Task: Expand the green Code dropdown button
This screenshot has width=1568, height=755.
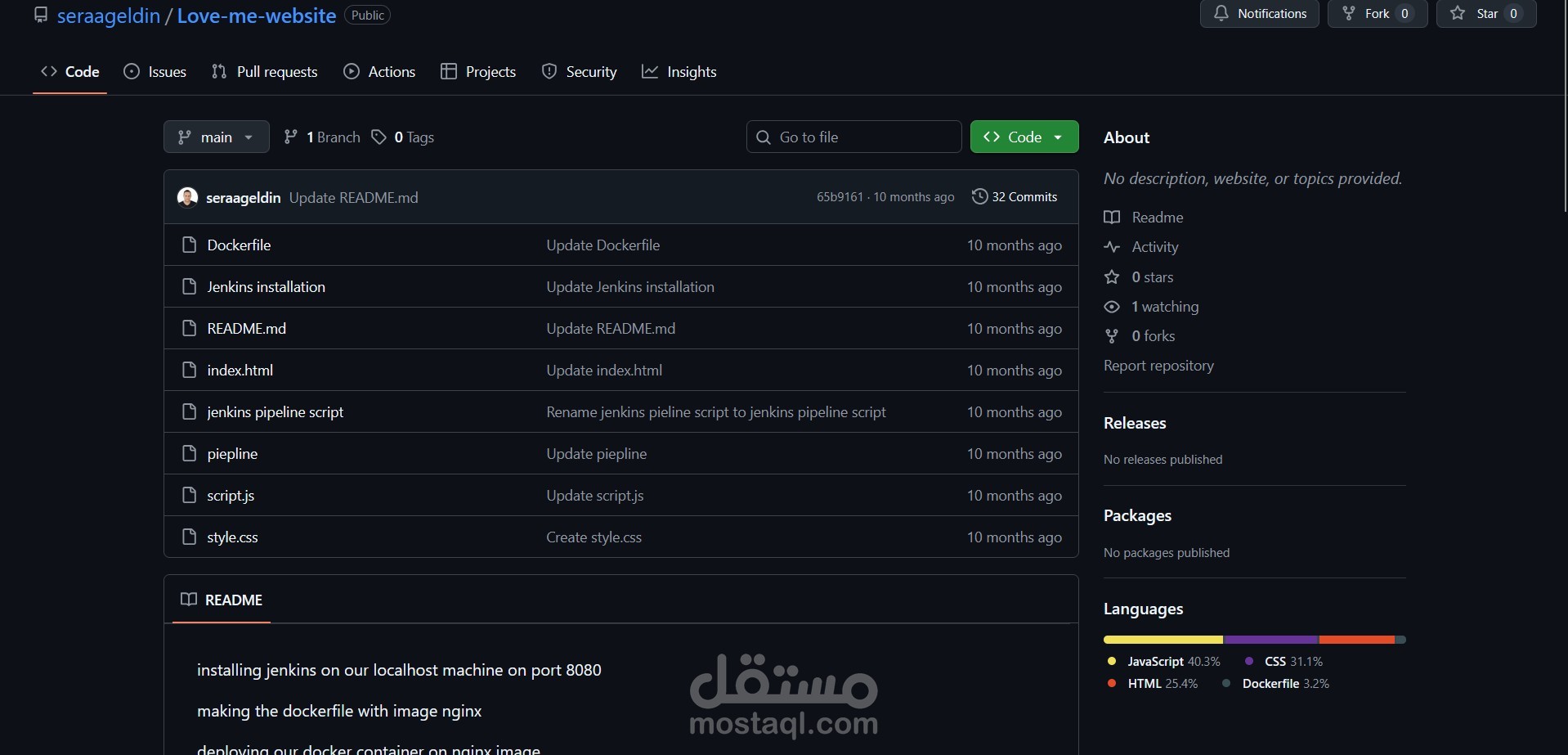Action: 1024,137
